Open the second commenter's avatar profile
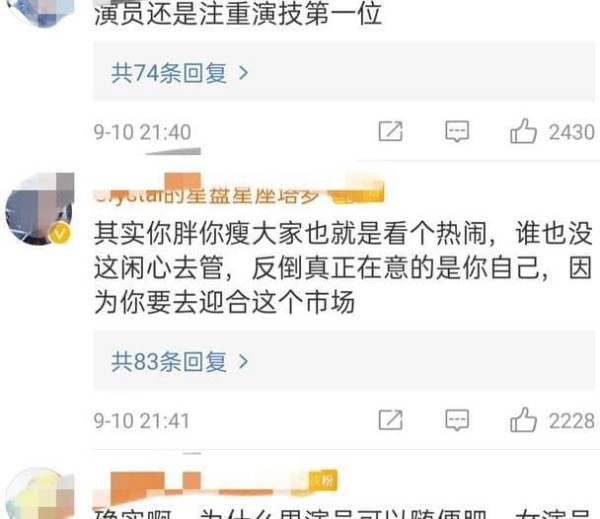The width and height of the screenshot is (600, 519). point(39,209)
